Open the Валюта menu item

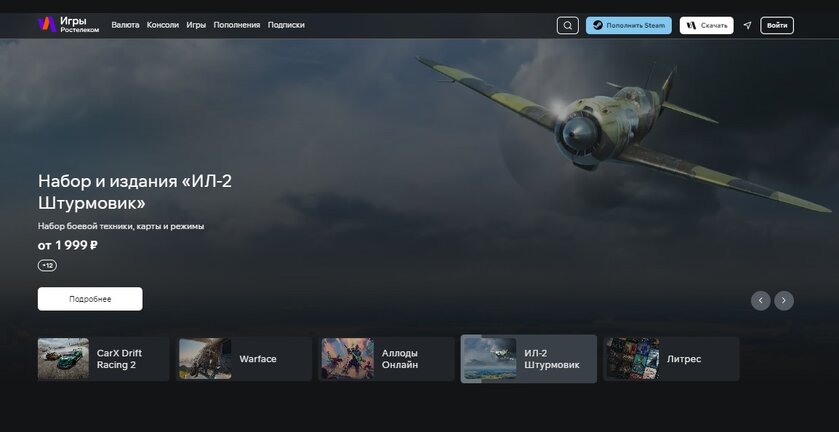(x=125, y=25)
